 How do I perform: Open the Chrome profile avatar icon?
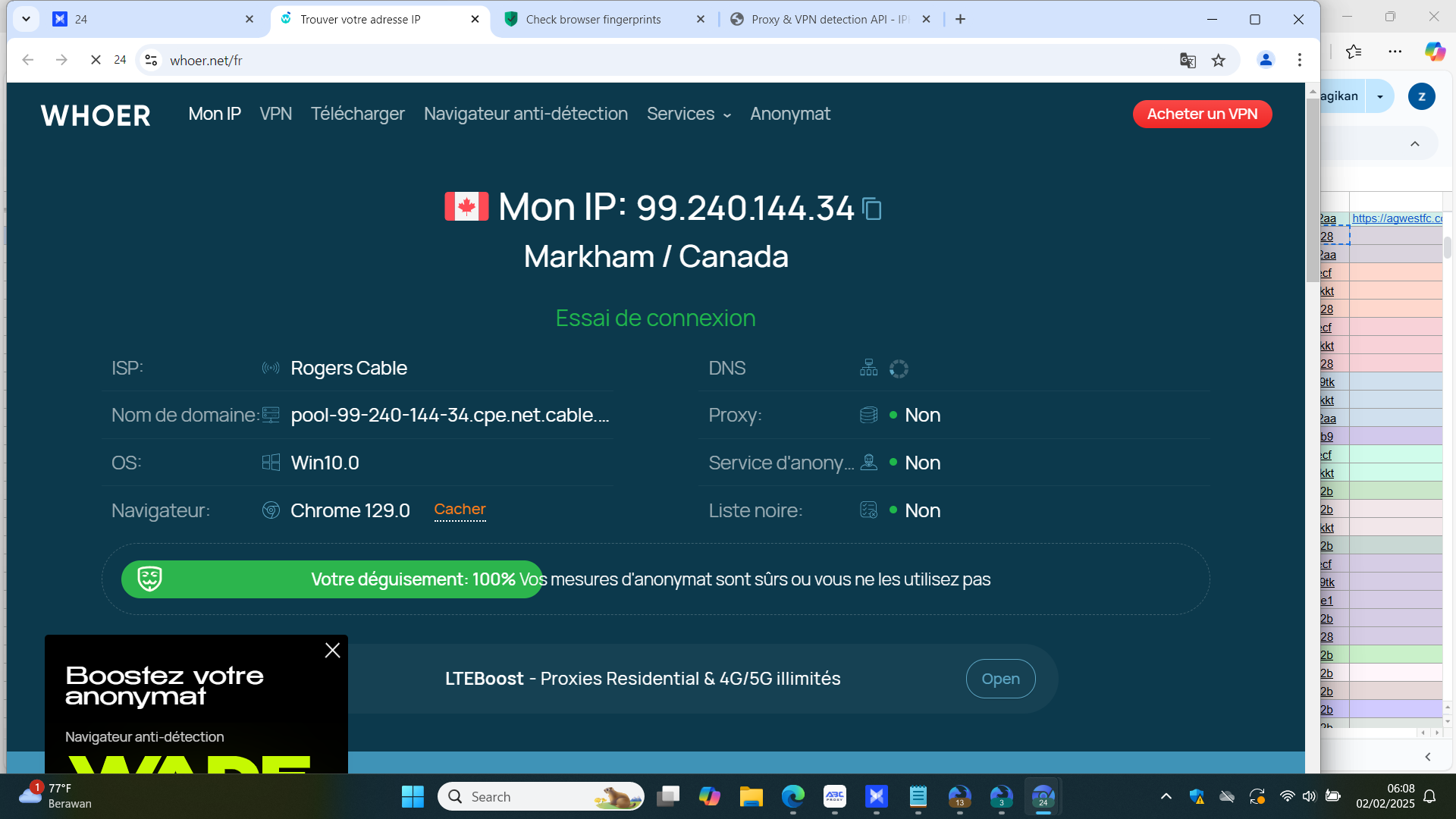[x=1266, y=60]
